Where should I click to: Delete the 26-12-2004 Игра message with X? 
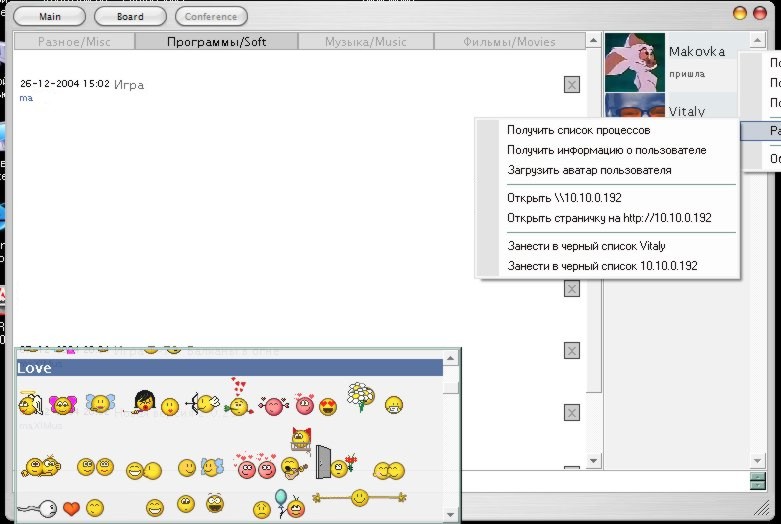(572, 85)
